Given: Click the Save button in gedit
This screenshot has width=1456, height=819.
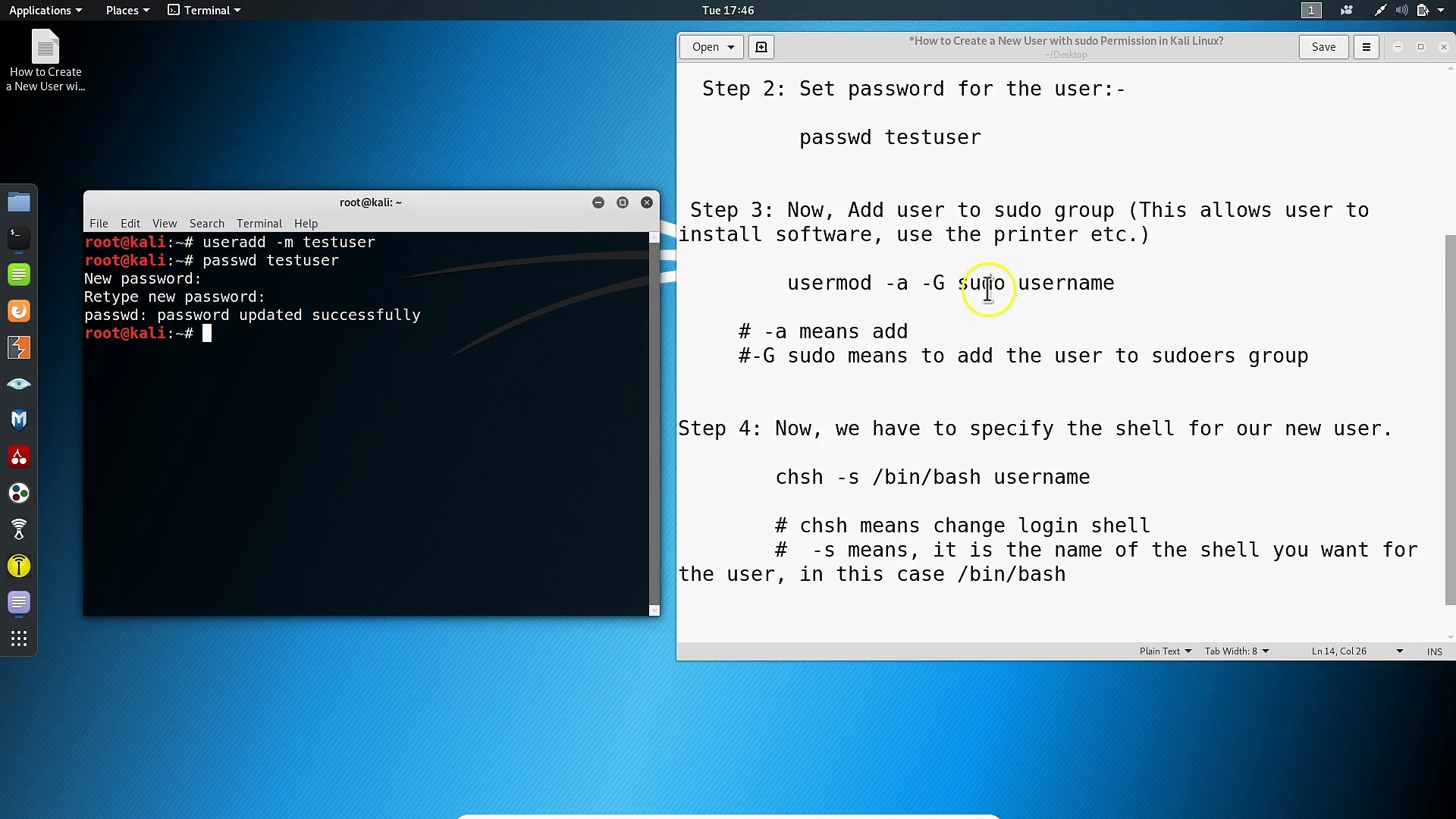Looking at the screenshot, I should [x=1323, y=47].
